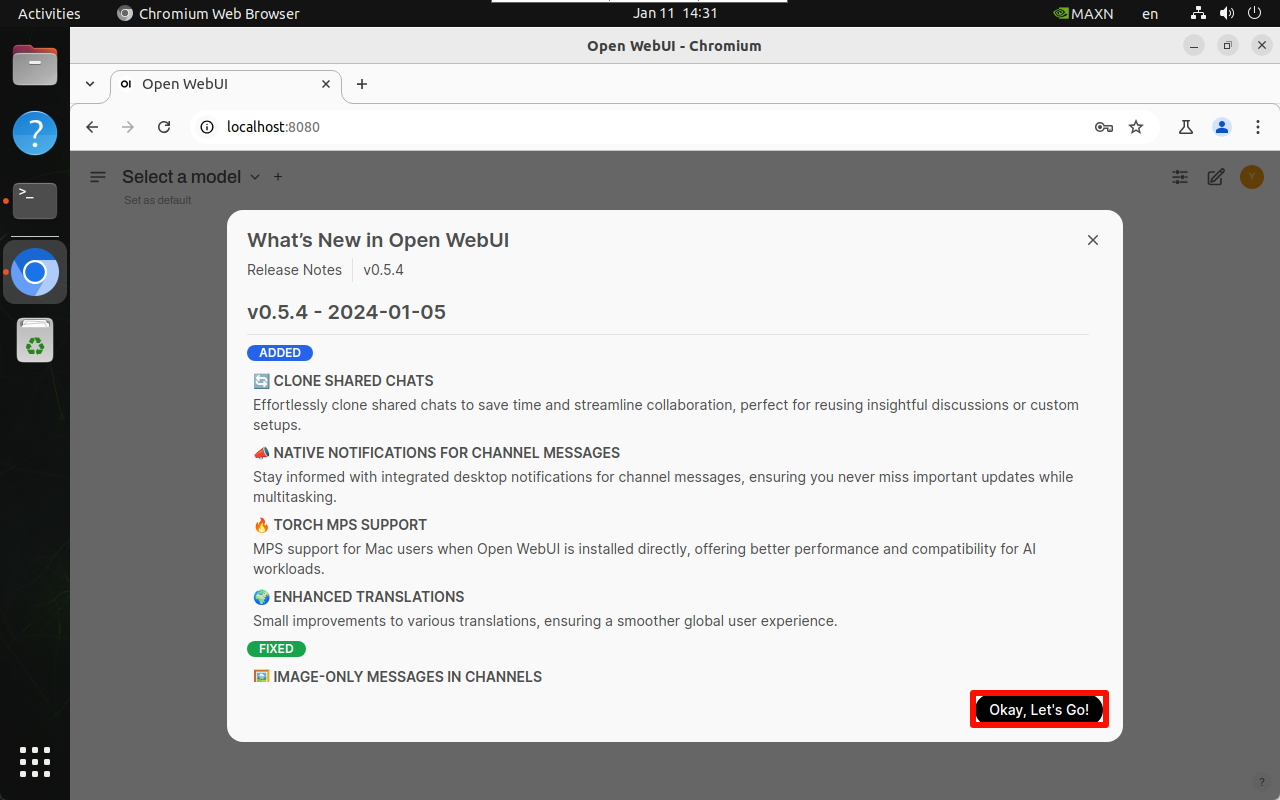The image size is (1280, 800).
Task: Open the user profile avatar menu
Action: pyautogui.click(x=1251, y=177)
